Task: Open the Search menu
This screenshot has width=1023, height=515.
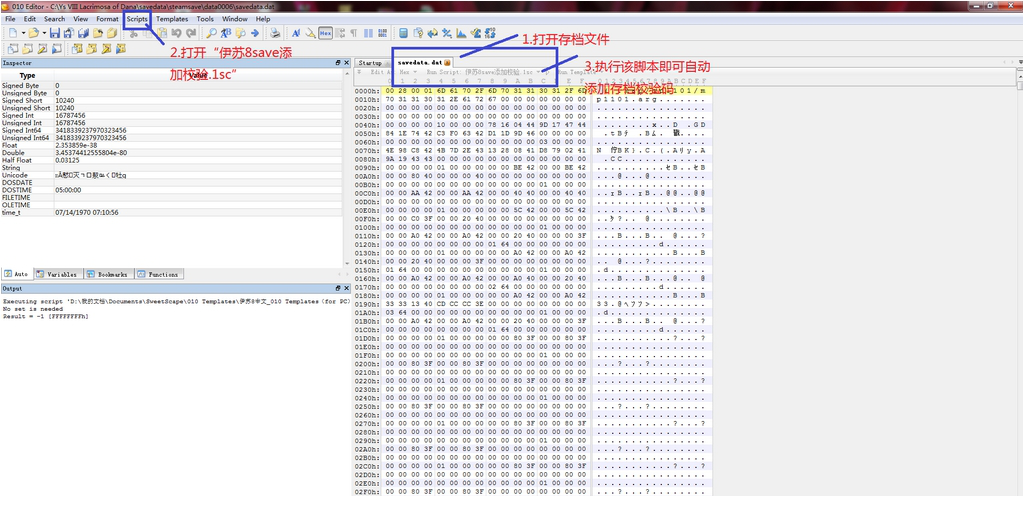Action: coord(55,19)
